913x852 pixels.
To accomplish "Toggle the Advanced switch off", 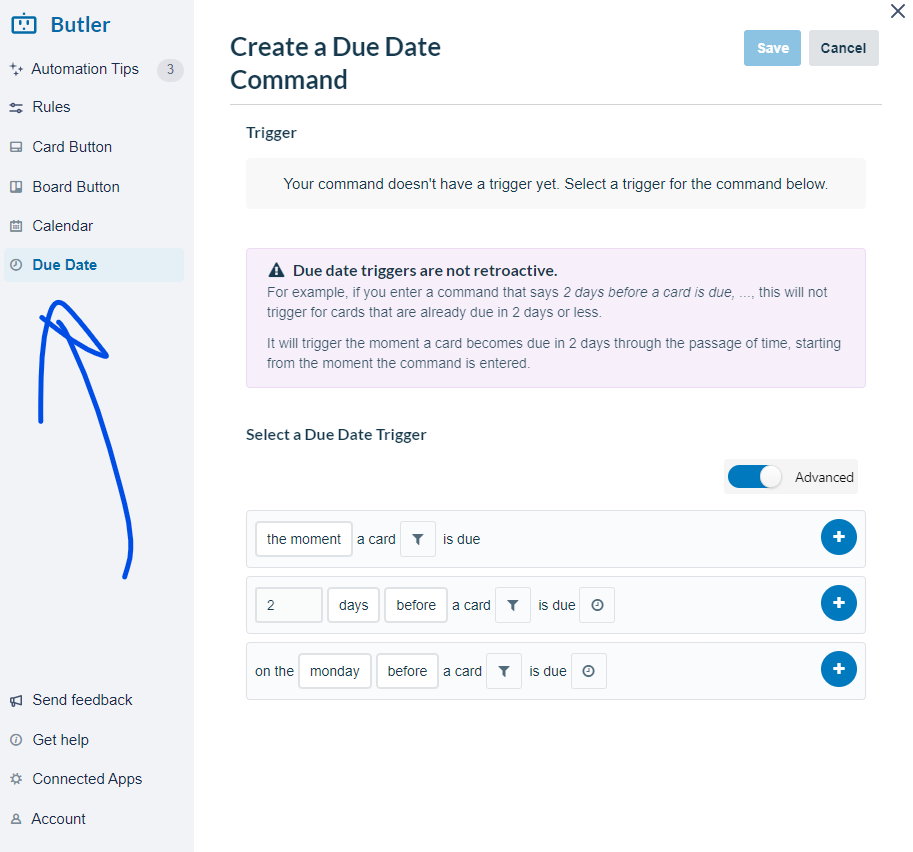I will point(755,477).
